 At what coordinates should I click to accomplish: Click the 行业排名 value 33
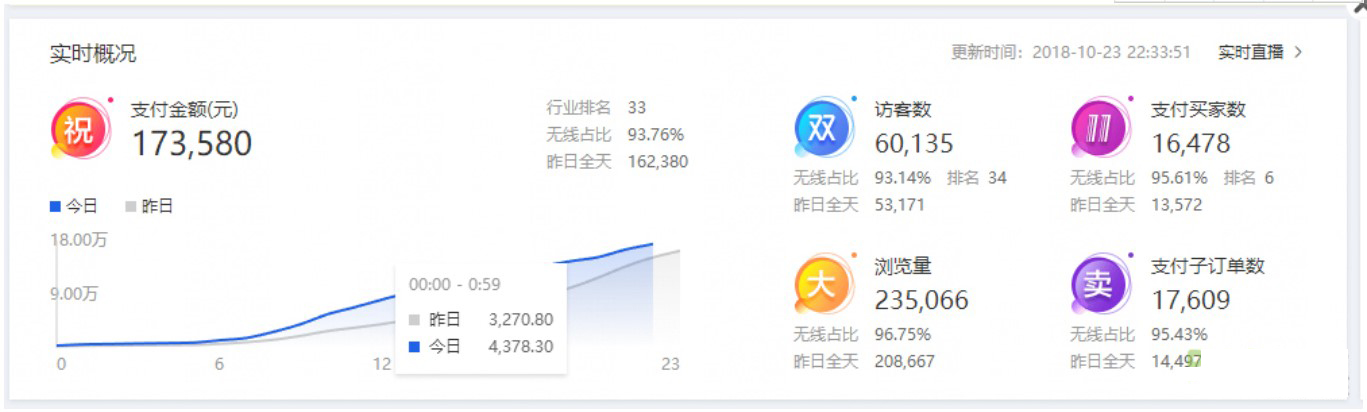click(637, 107)
